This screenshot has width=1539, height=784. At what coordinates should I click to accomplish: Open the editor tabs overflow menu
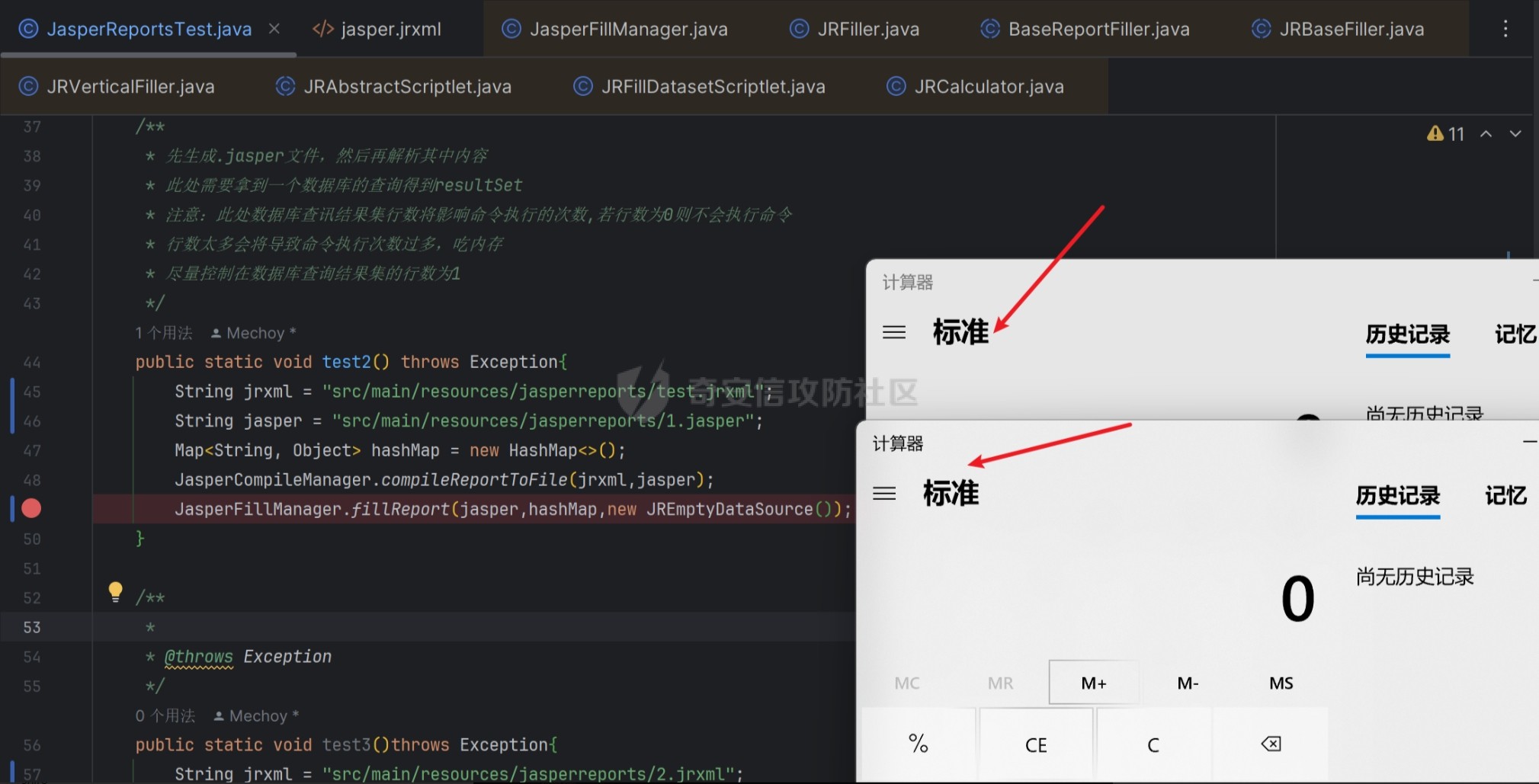point(1505,29)
